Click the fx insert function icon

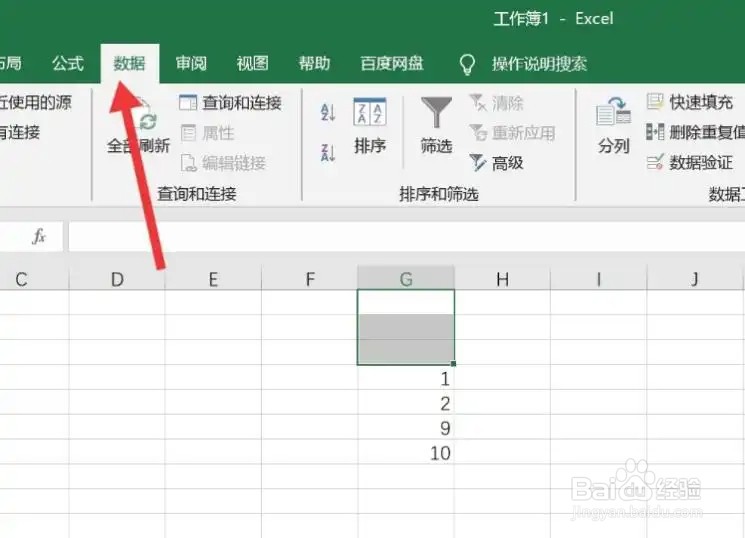39,236
